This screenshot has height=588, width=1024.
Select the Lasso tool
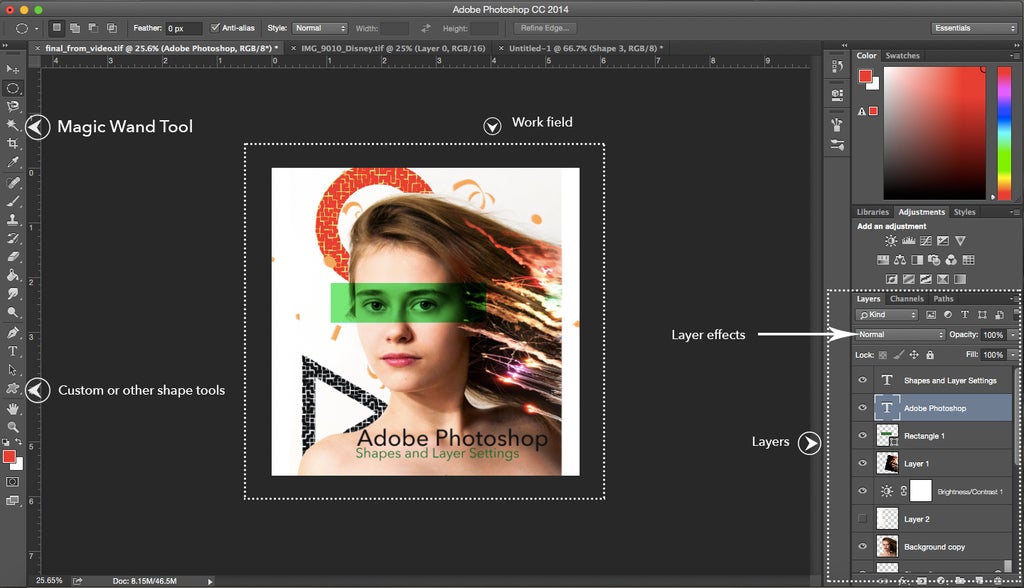click(x=13, y=106)
